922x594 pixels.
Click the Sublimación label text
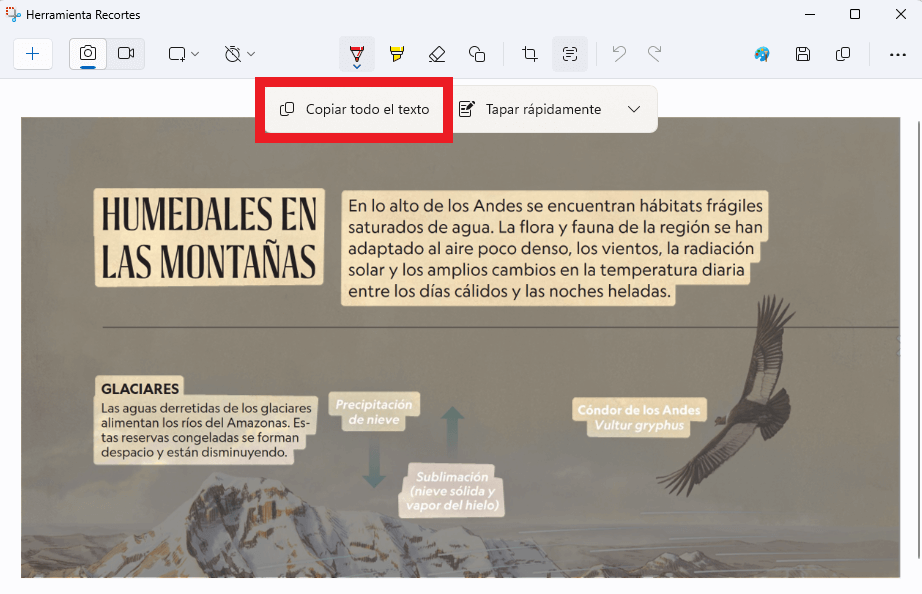click(452, 490)
